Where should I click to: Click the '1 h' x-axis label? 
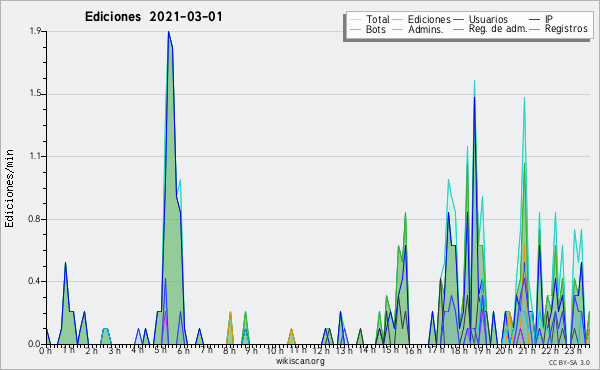tap(68, 350)
